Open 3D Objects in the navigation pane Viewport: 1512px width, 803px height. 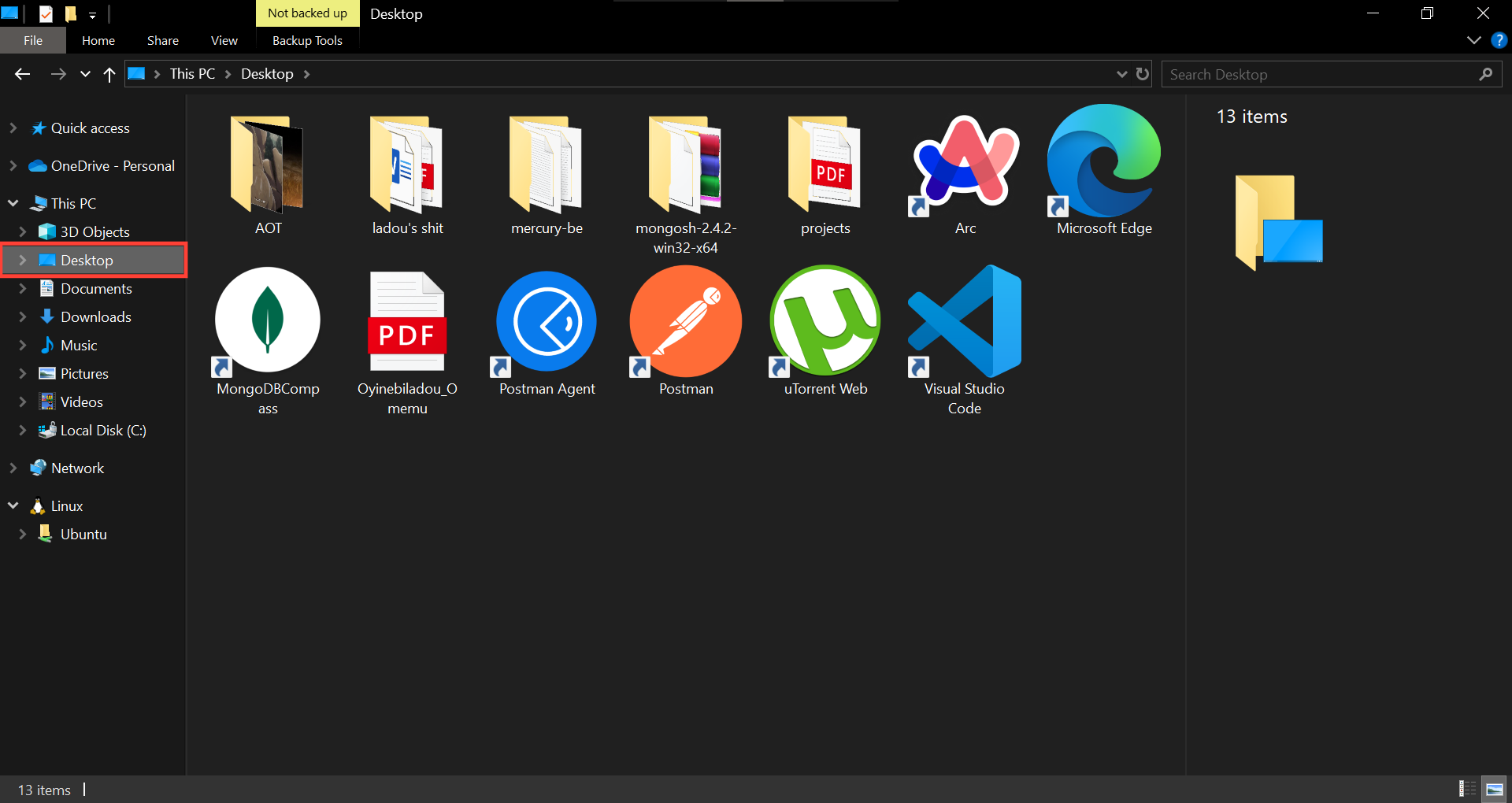(94, 231)
